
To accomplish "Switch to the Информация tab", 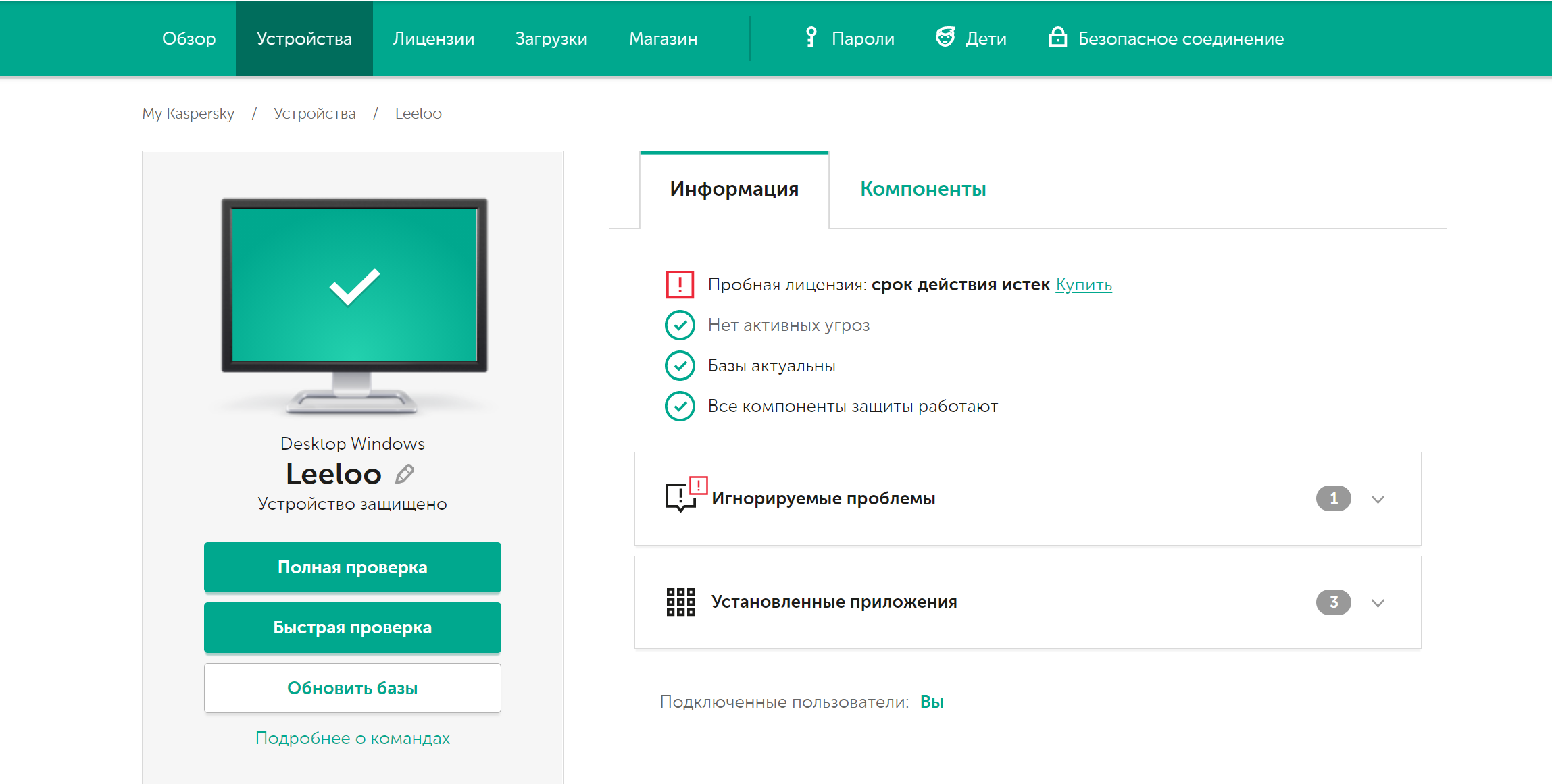I will click(734, 189).
